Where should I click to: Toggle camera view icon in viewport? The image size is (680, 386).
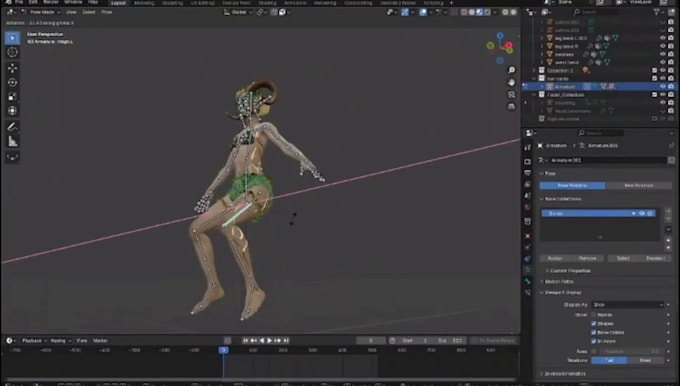(512, 95)
